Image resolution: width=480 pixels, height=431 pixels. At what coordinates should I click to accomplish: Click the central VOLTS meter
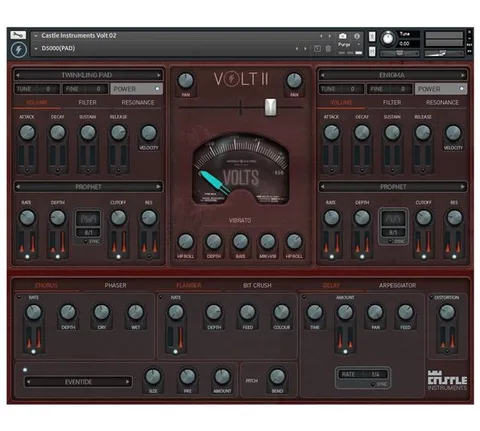pos(241,169)
